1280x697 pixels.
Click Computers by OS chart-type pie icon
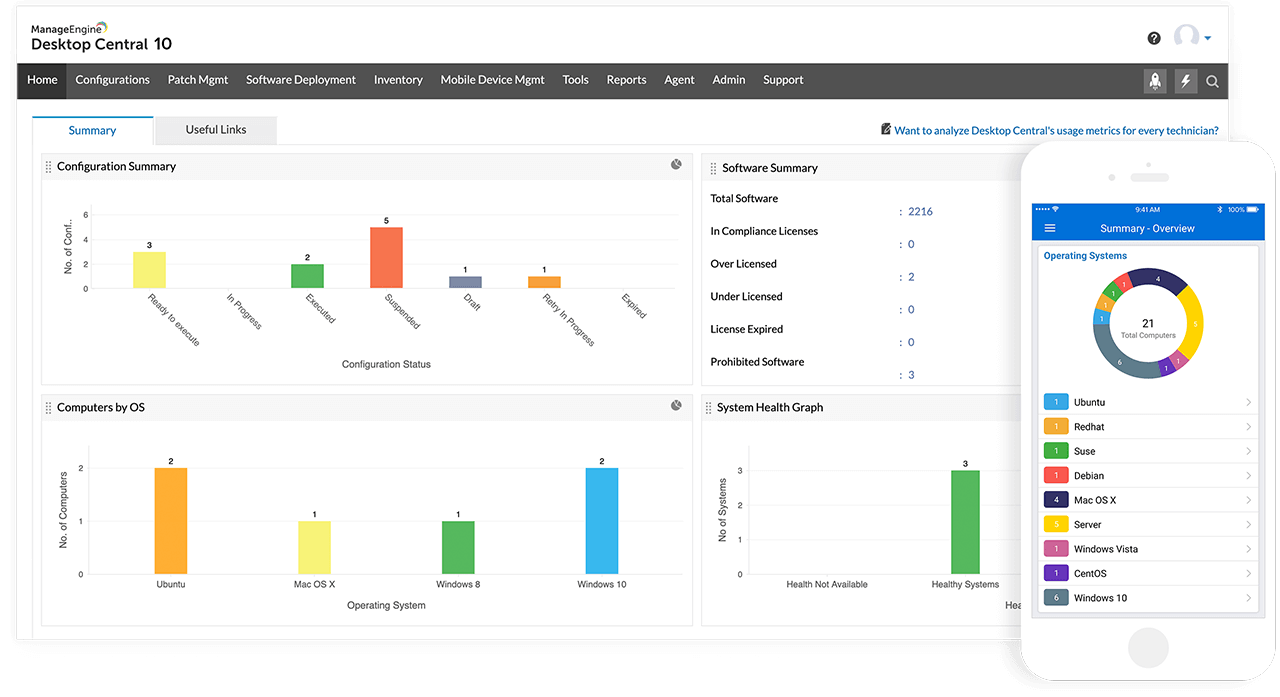tap(676, 405)
